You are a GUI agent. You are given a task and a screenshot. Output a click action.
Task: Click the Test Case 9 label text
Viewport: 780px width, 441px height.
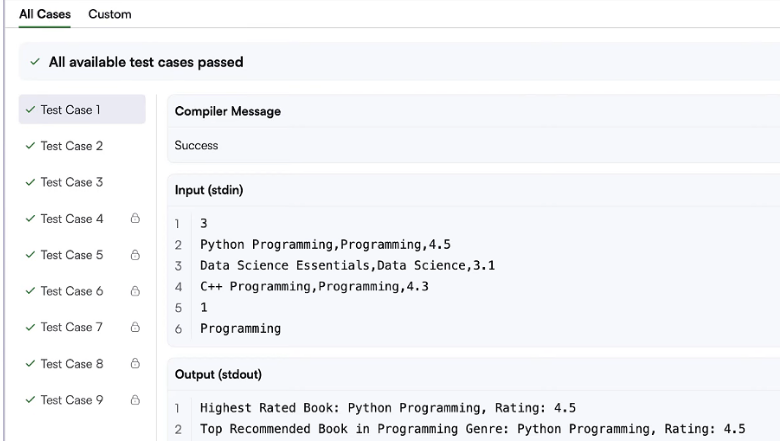pos(71,401)
